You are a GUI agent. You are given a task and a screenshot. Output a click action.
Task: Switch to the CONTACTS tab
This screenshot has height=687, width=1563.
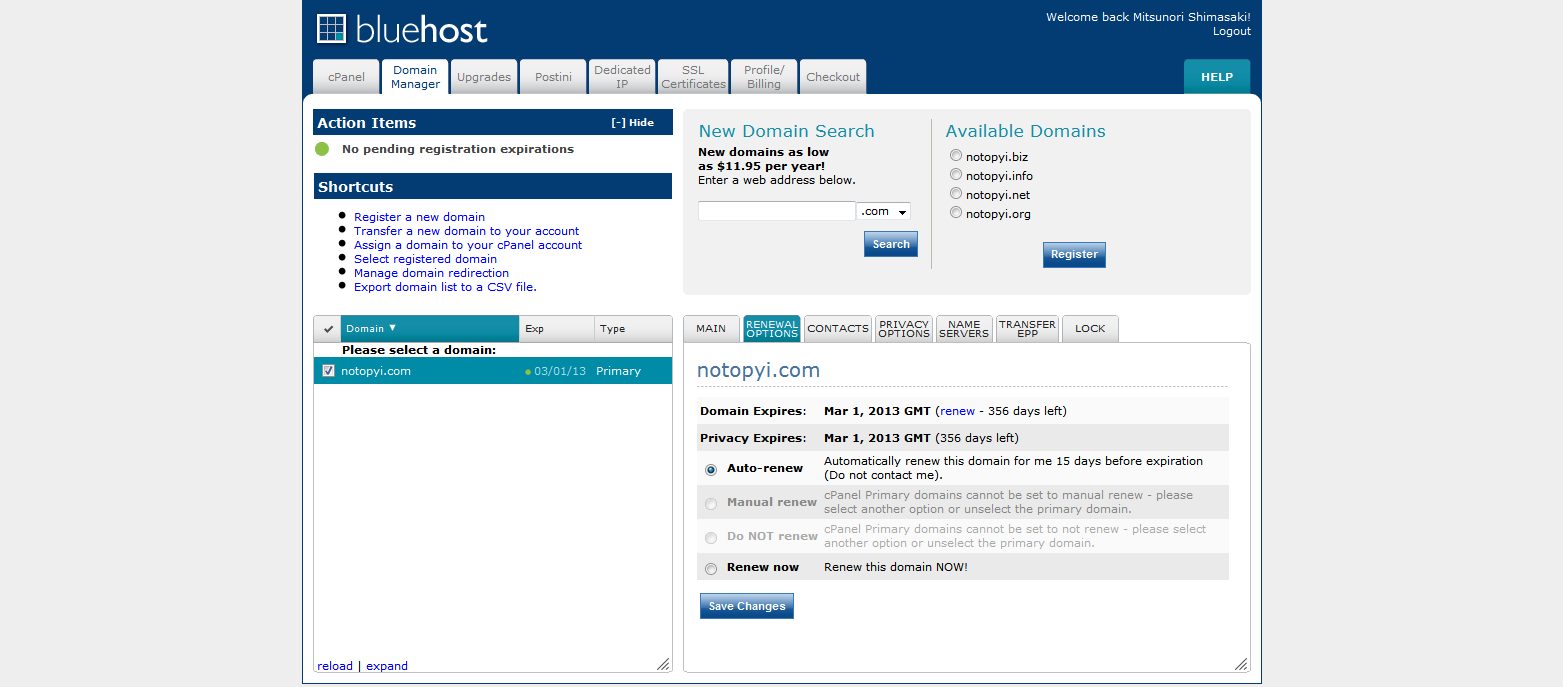point(838,329)
